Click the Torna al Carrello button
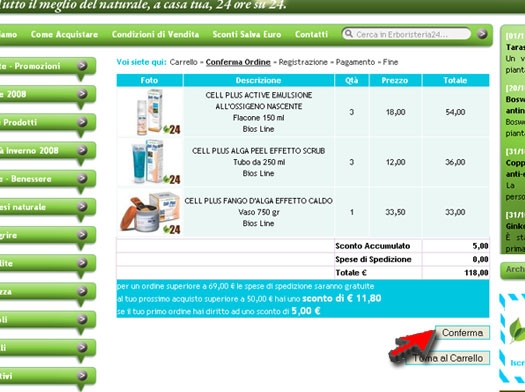This screenshot has height=392, width=525. (448, 358)
